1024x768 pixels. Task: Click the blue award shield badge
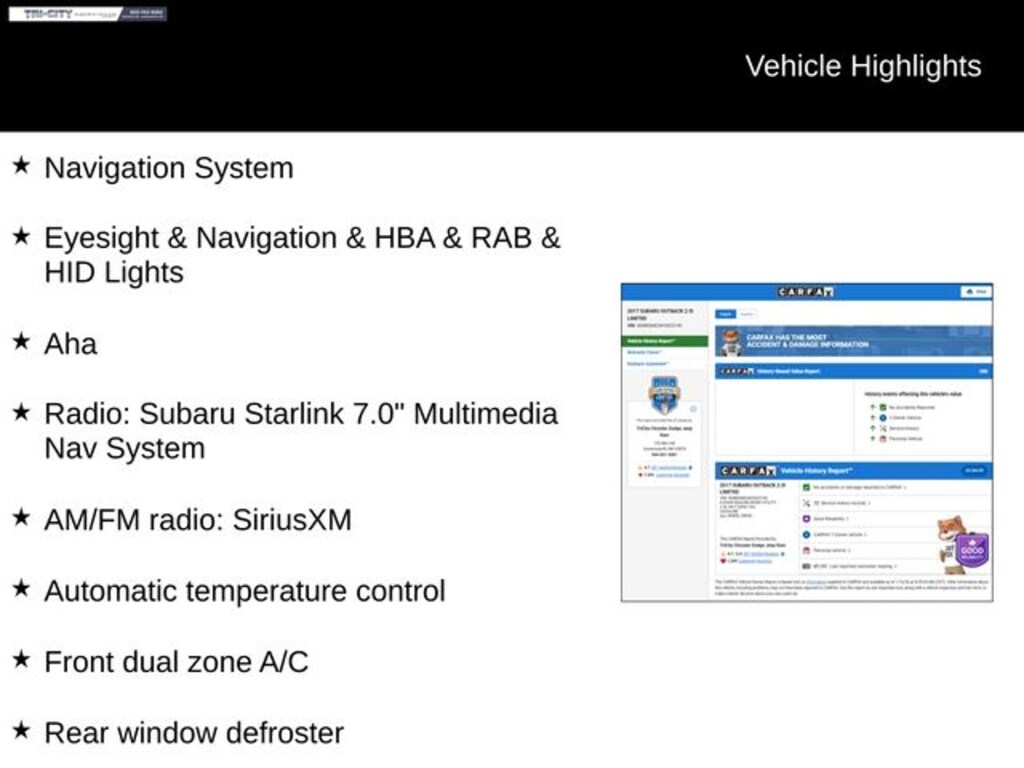[664, 395]
